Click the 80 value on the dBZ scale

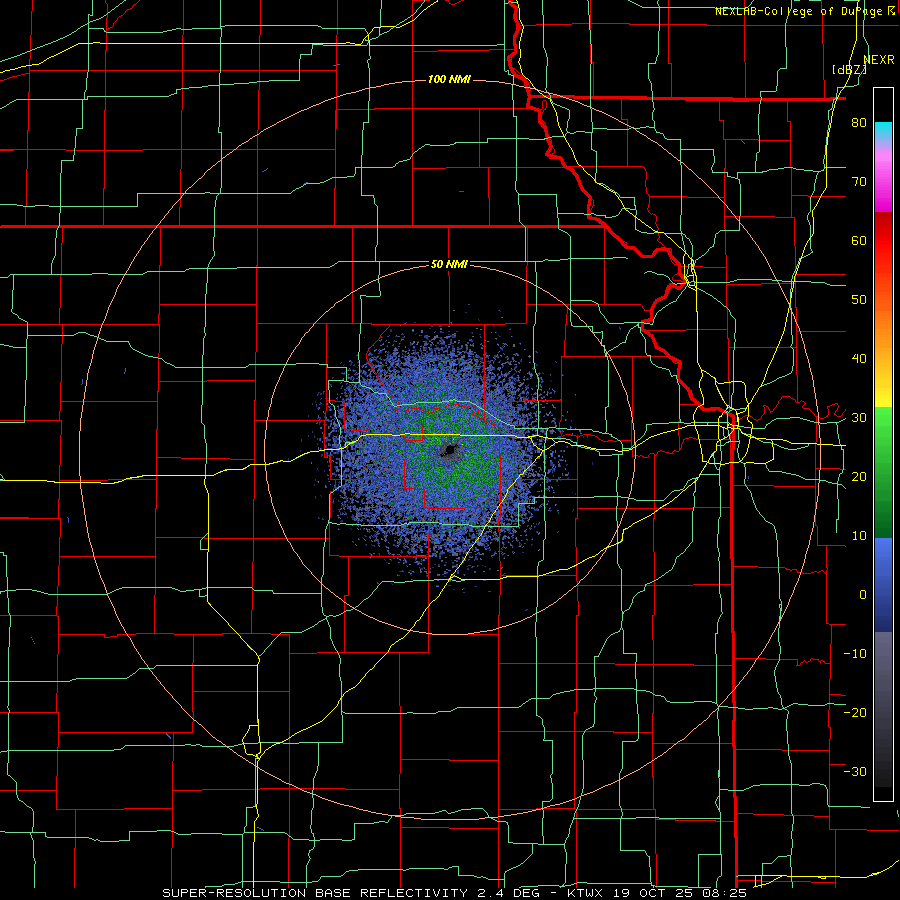pos(859,122)
